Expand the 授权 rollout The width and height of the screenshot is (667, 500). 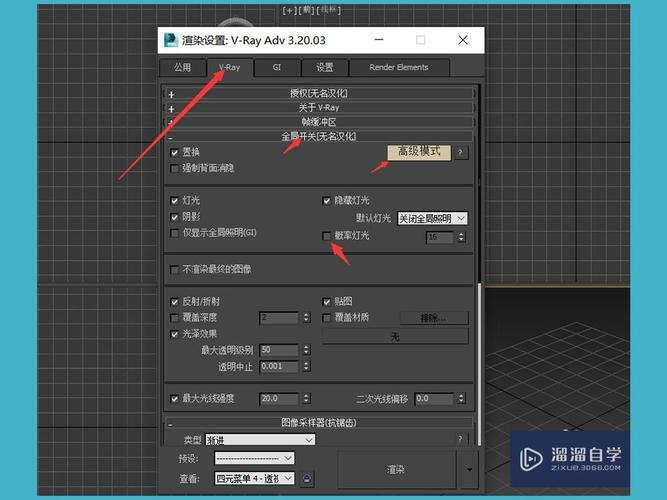click(x=319, y=93)
